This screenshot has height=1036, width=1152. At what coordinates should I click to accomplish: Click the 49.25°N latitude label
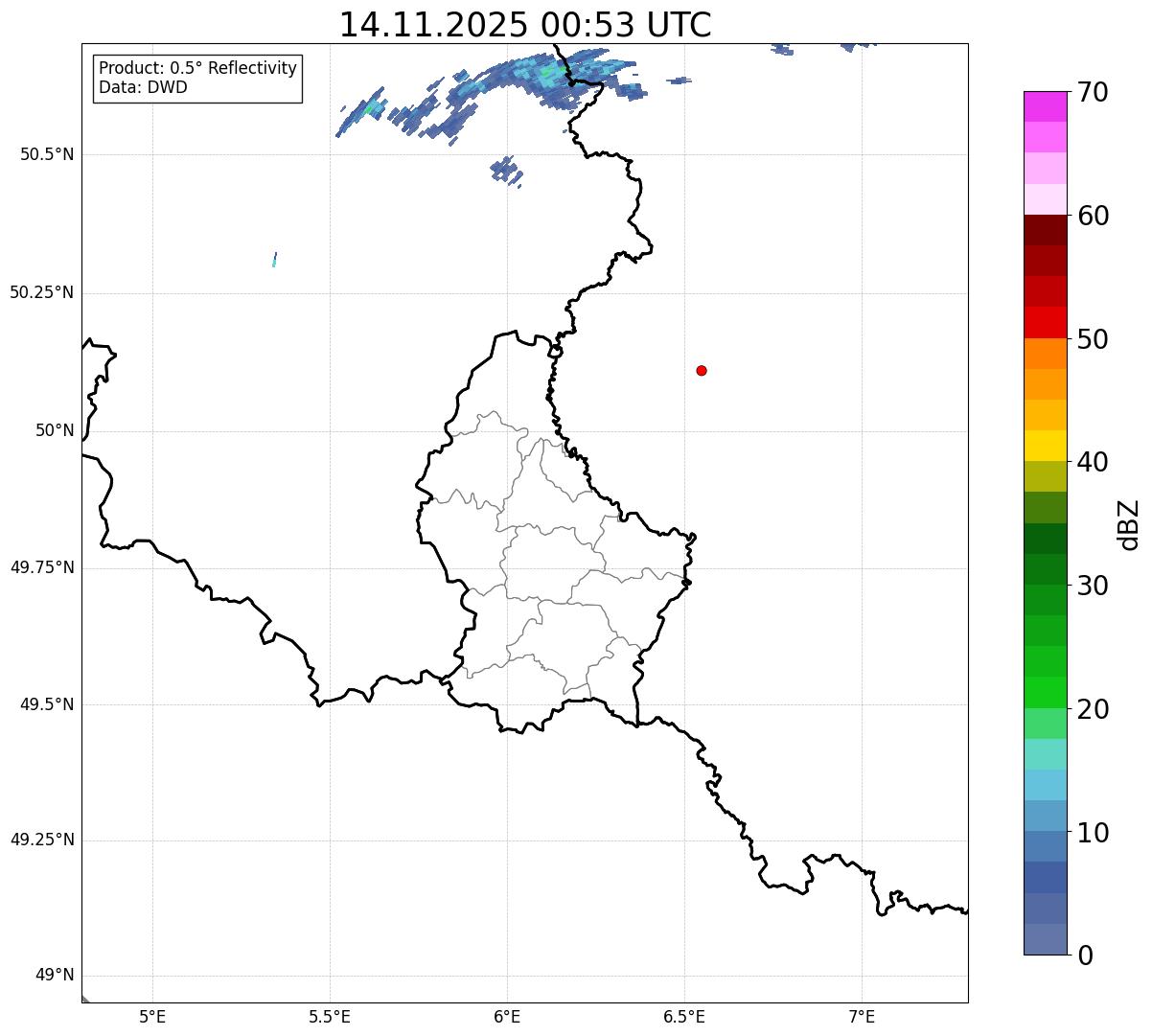tap(42, 840)
